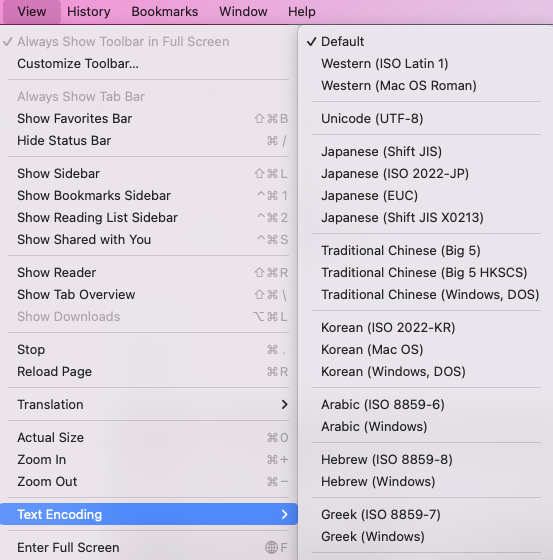Click the Help menu
The height and width of the screenshot is (560, 553).
(x=302, y=12)
